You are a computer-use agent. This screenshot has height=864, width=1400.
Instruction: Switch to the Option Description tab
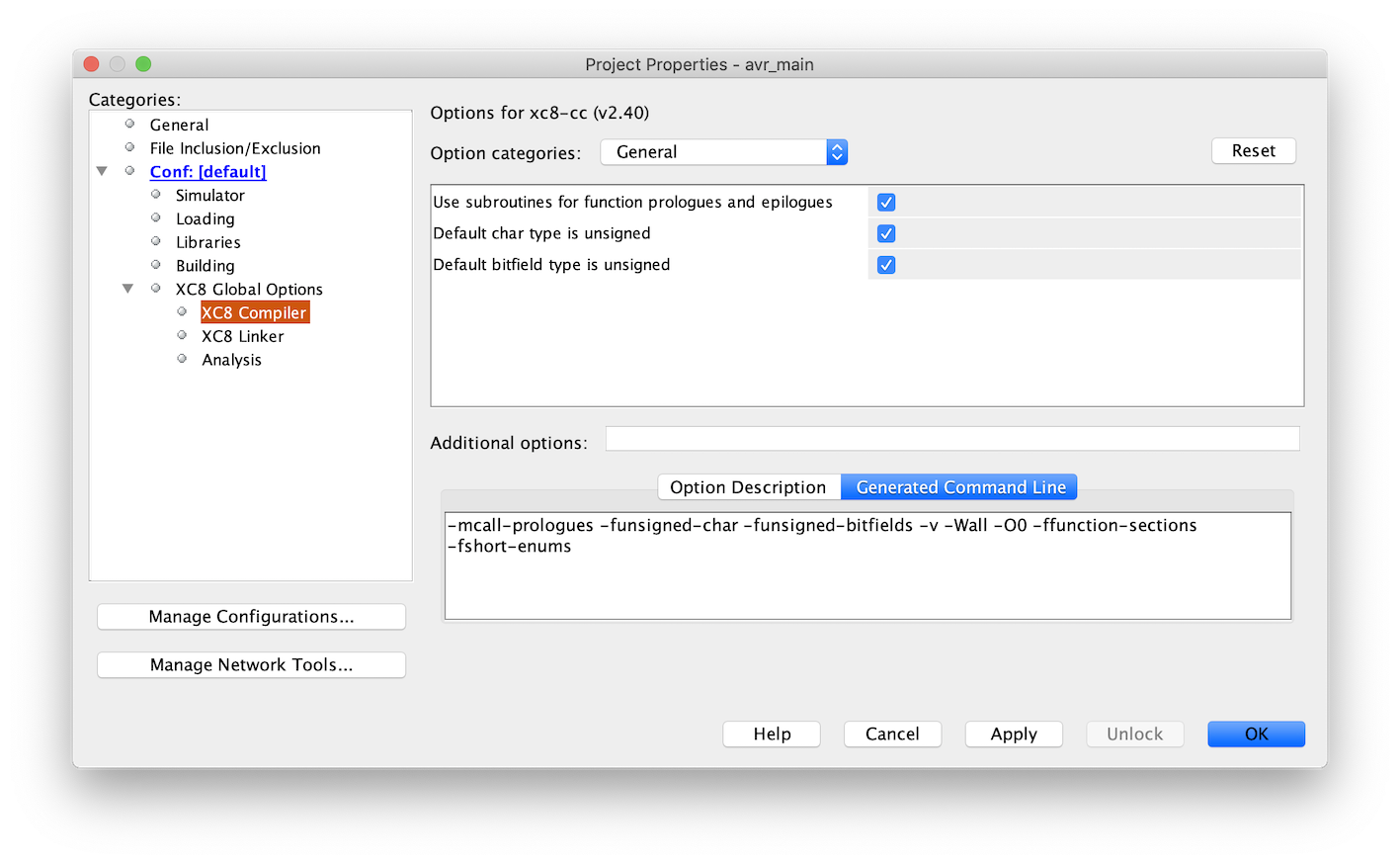click(748, 487)
